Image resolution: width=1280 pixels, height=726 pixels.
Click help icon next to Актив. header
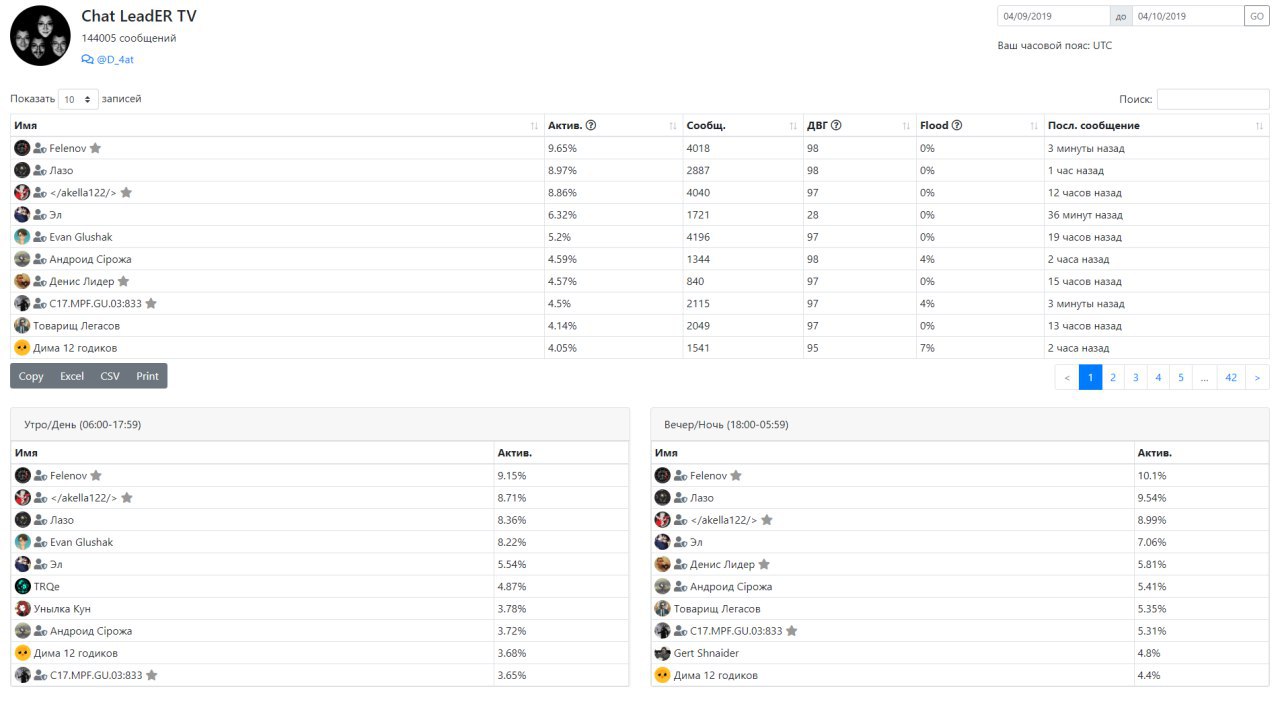tap(591, 126)
